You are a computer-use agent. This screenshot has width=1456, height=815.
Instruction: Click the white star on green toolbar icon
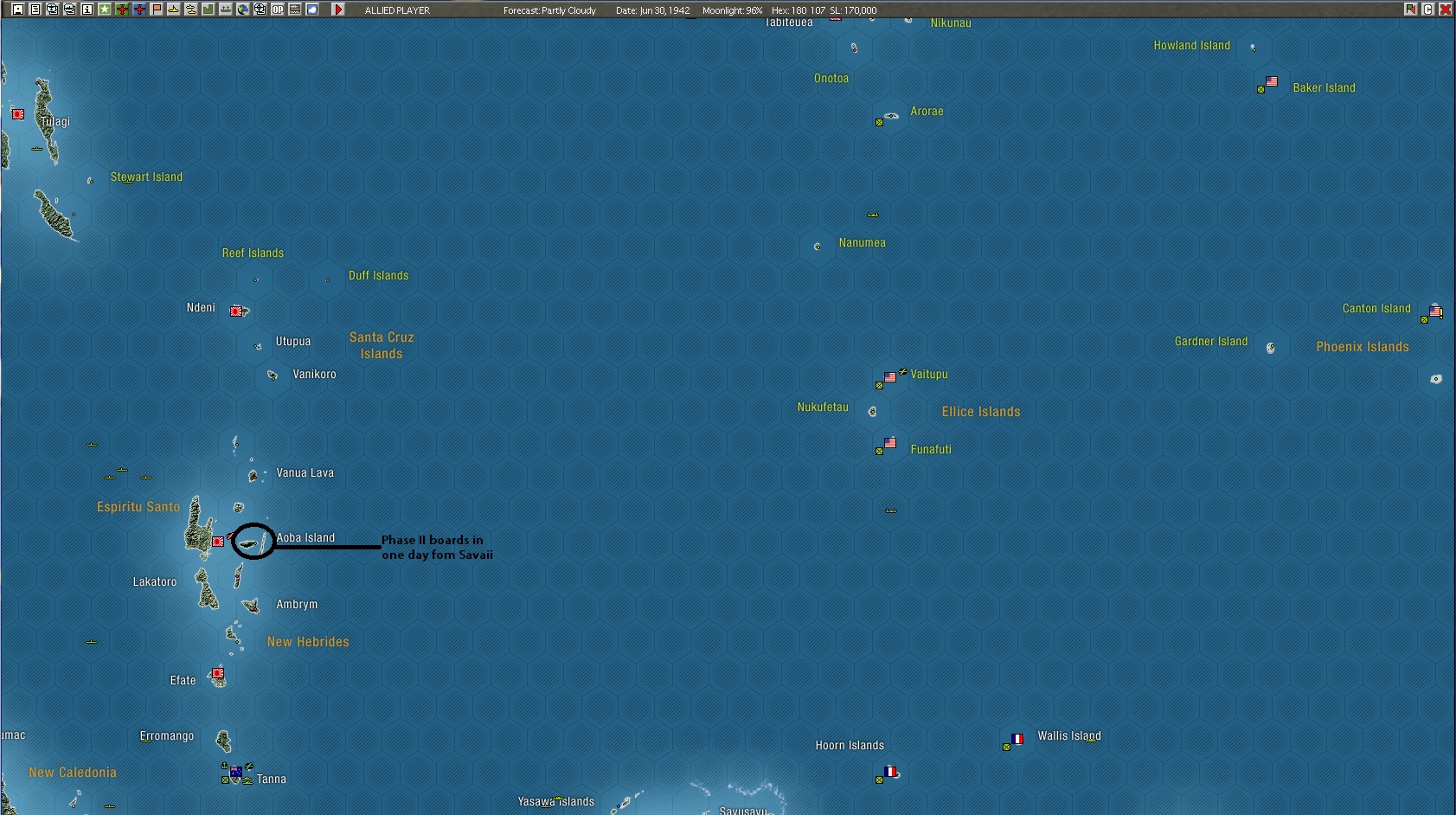[105, 10]
